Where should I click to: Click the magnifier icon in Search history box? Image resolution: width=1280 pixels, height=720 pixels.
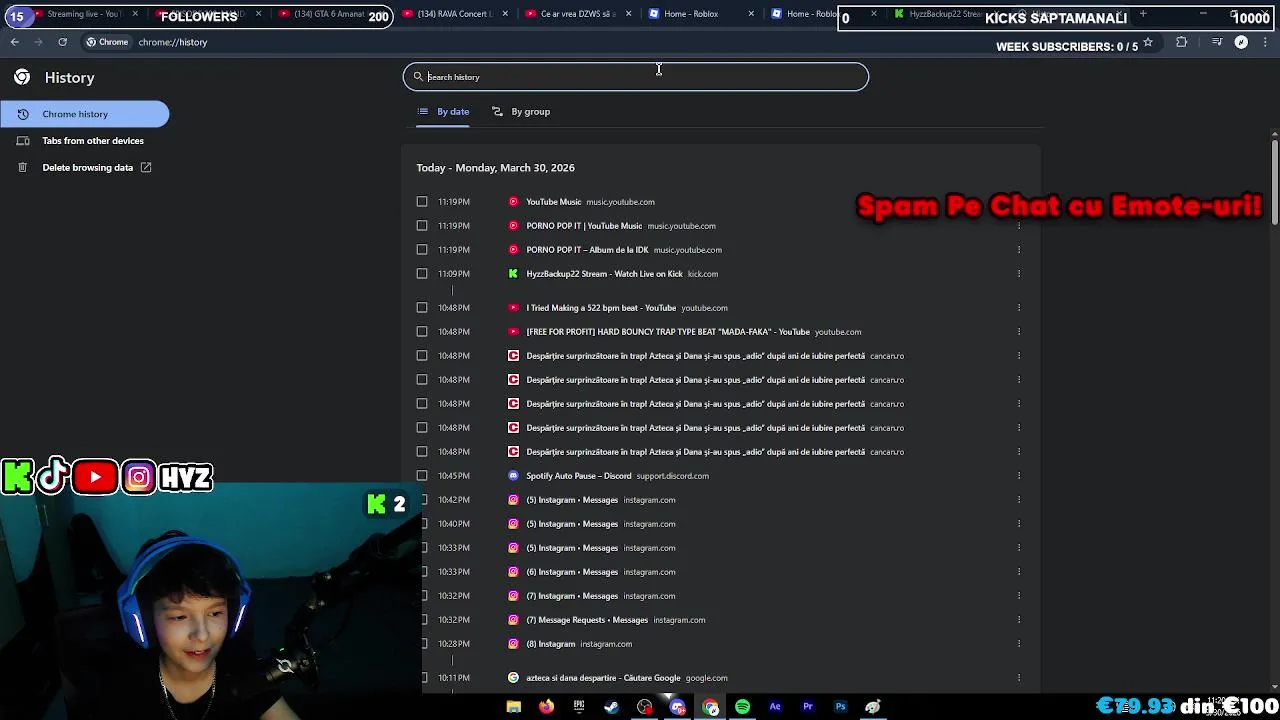[x=418, y=77]
